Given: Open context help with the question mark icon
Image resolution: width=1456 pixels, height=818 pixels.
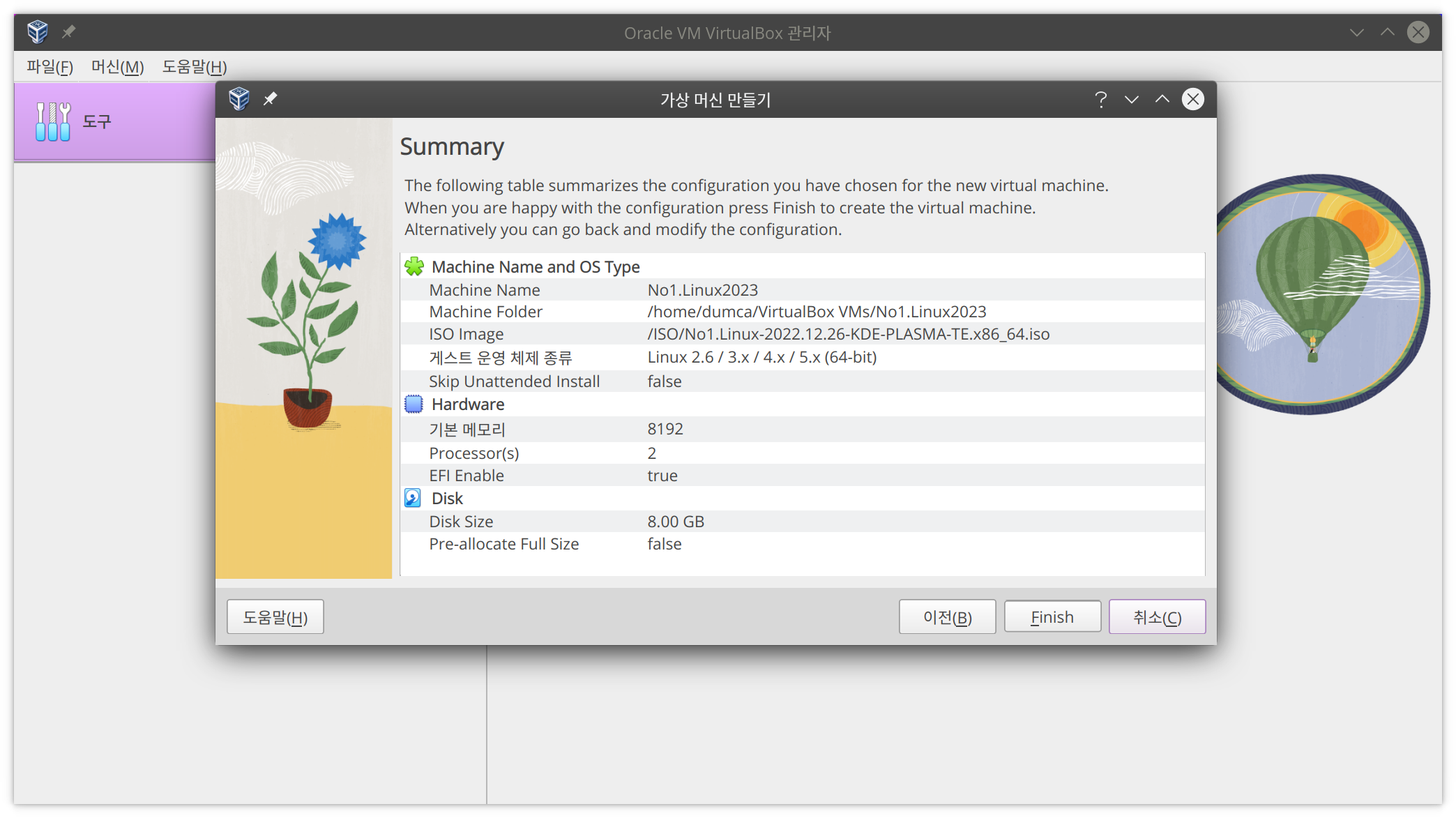Looking at the screenshot, I should coord(1100,99).
